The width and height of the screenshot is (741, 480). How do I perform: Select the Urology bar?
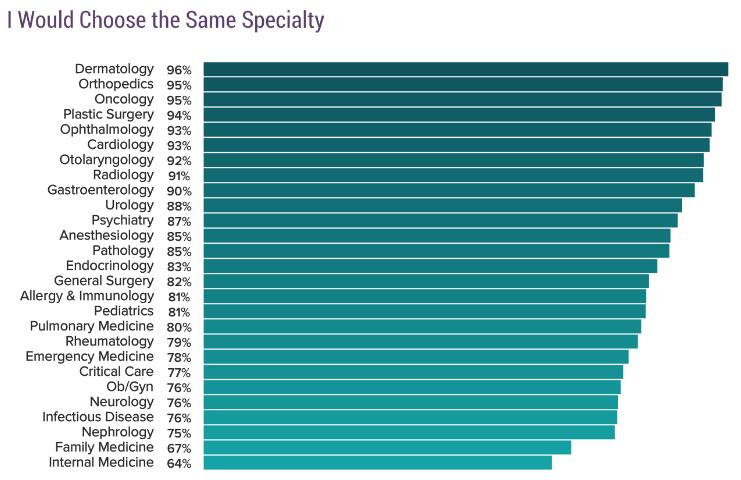pyautogui.click(x=442, y=205)
